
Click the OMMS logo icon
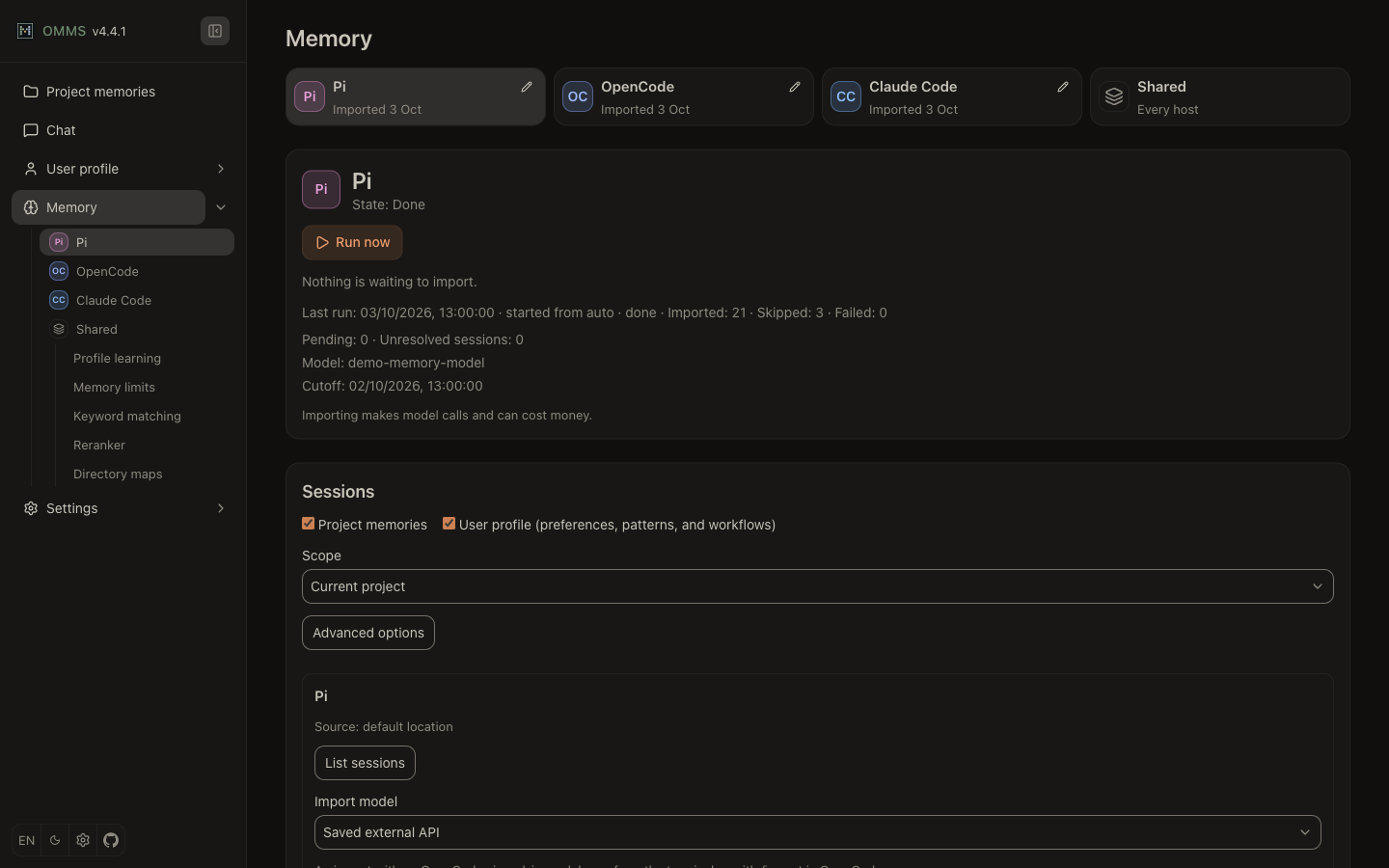point(25,31)
